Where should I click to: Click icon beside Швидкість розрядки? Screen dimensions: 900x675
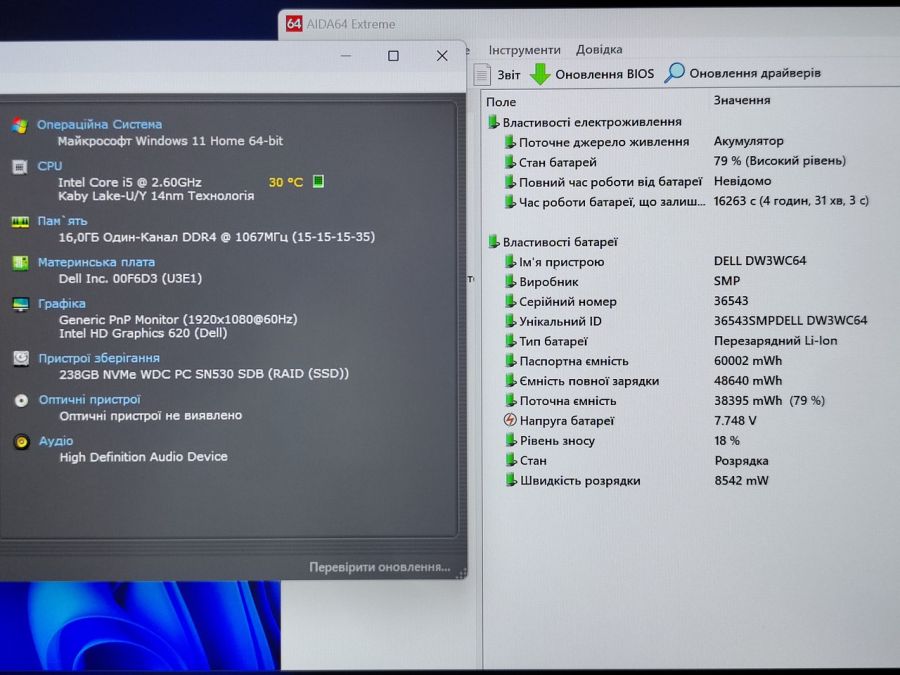click(x=510, y=480)
